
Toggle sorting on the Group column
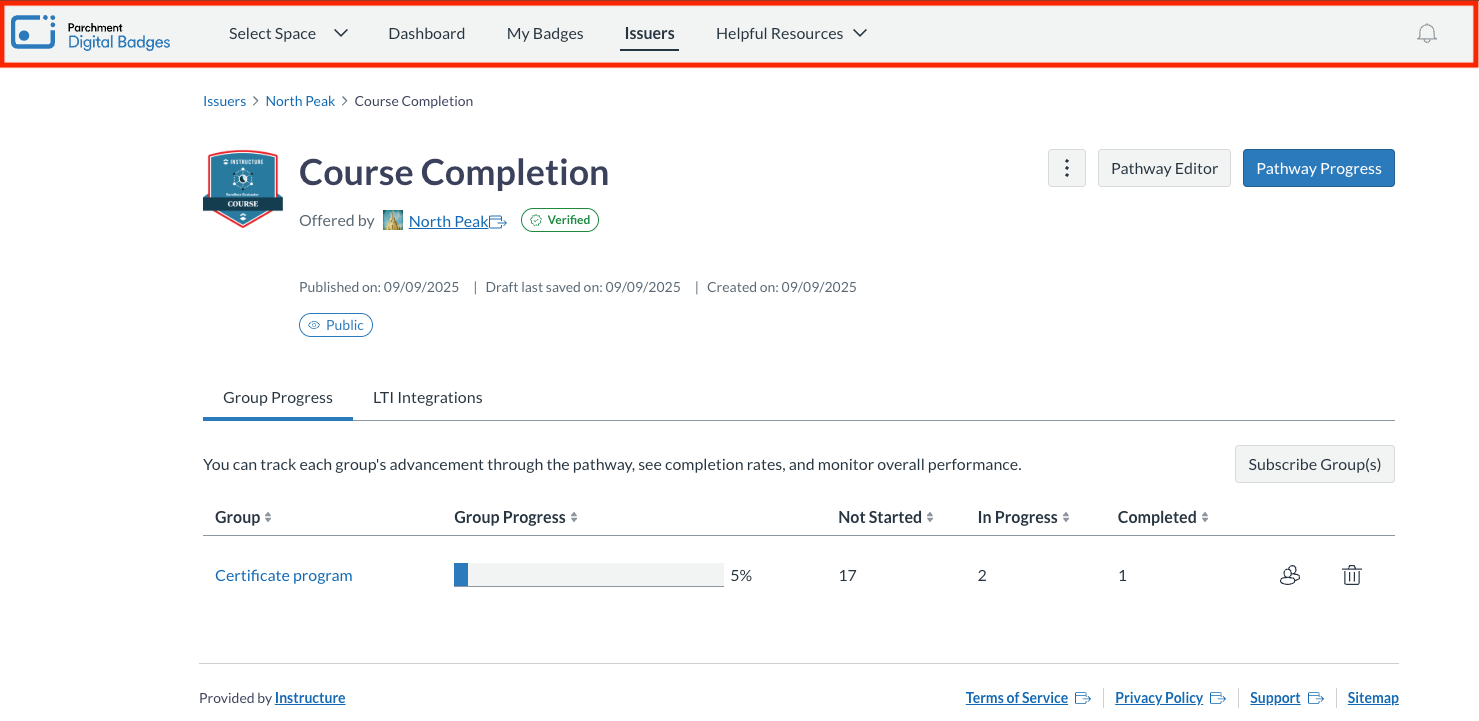(269, 517)
